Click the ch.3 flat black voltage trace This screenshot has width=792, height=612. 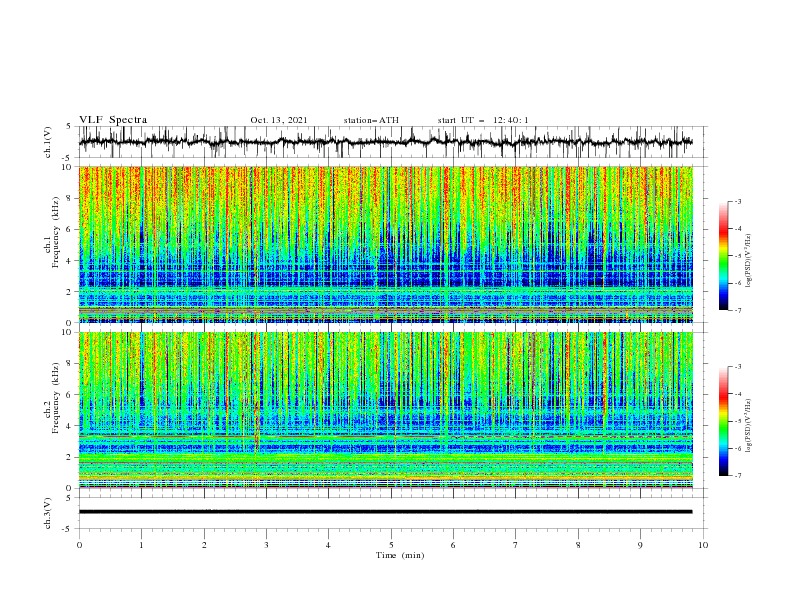[385, 512]
